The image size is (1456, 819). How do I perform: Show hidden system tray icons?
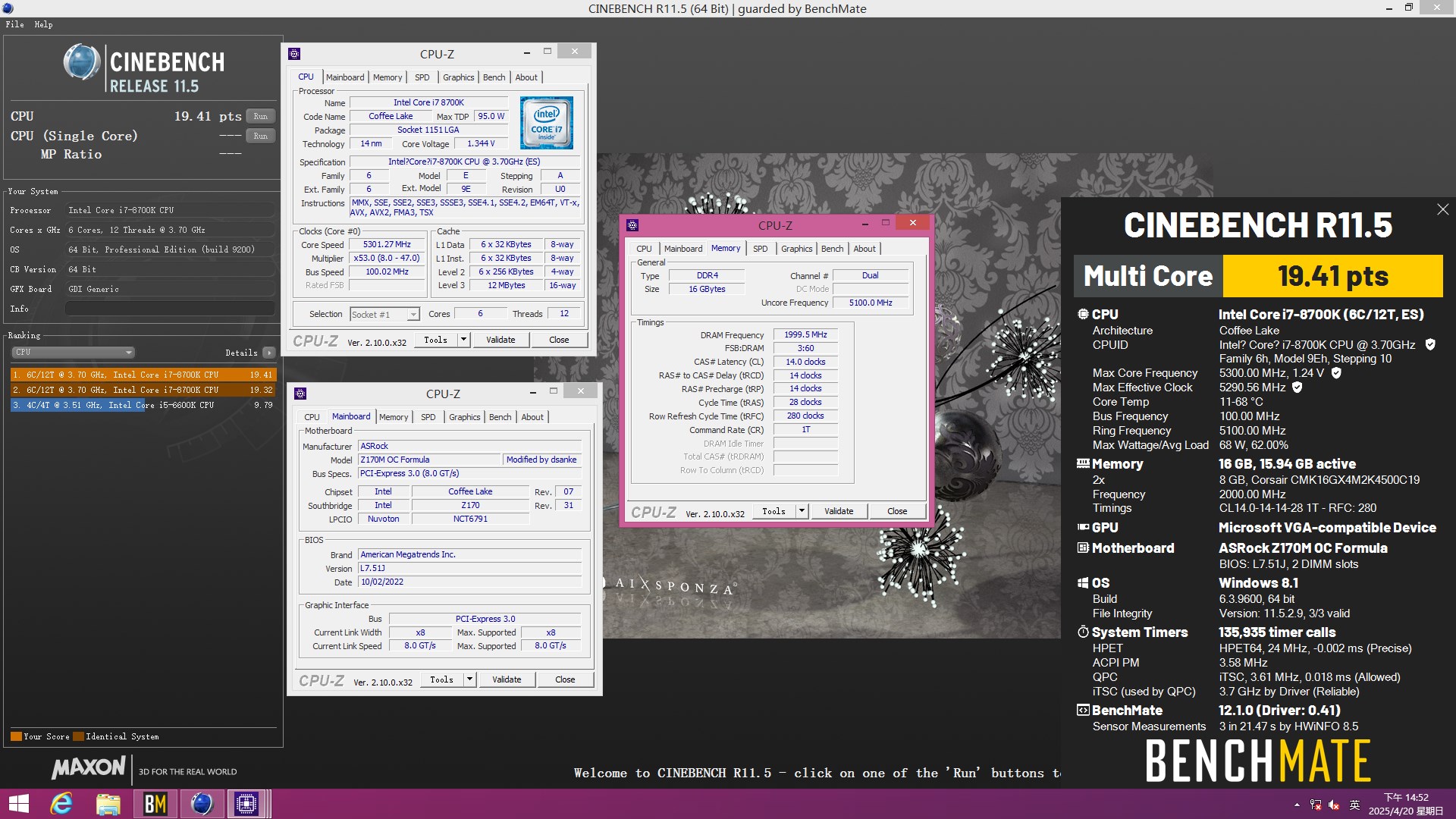1297,805
